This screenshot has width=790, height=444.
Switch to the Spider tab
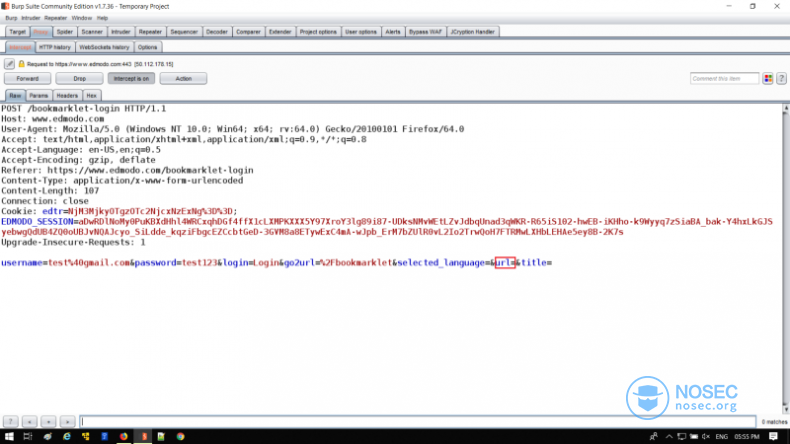(x=64, y=32)
